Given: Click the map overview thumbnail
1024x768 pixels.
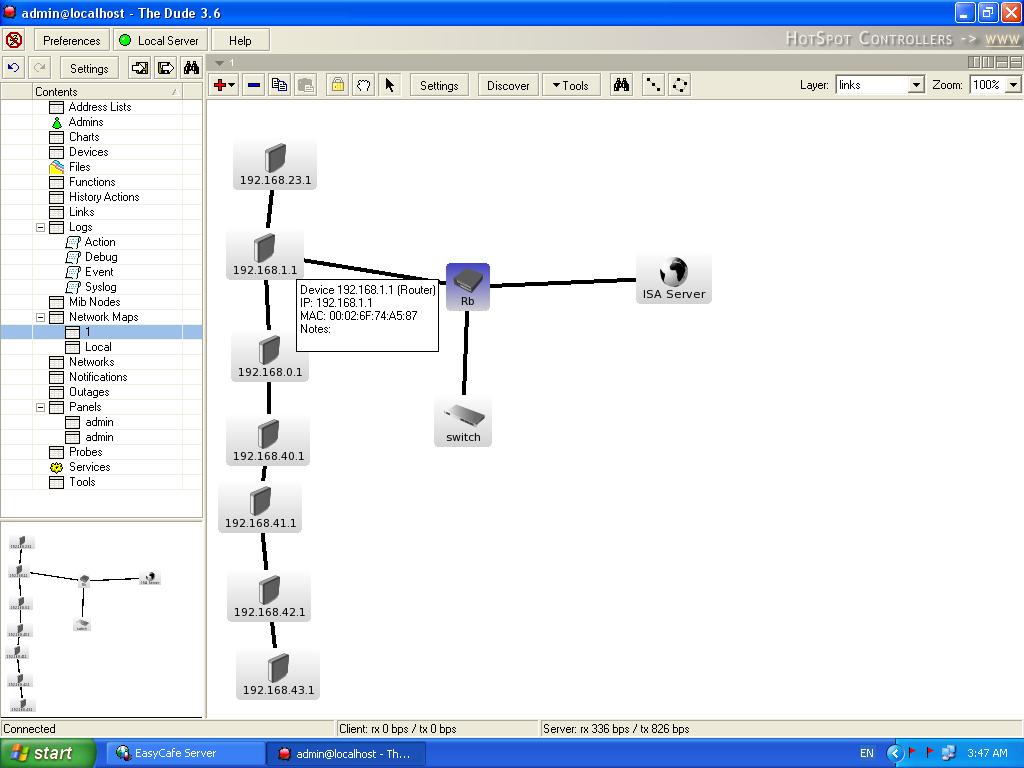Looking at the screenshot, I should (x=102, y=619).
